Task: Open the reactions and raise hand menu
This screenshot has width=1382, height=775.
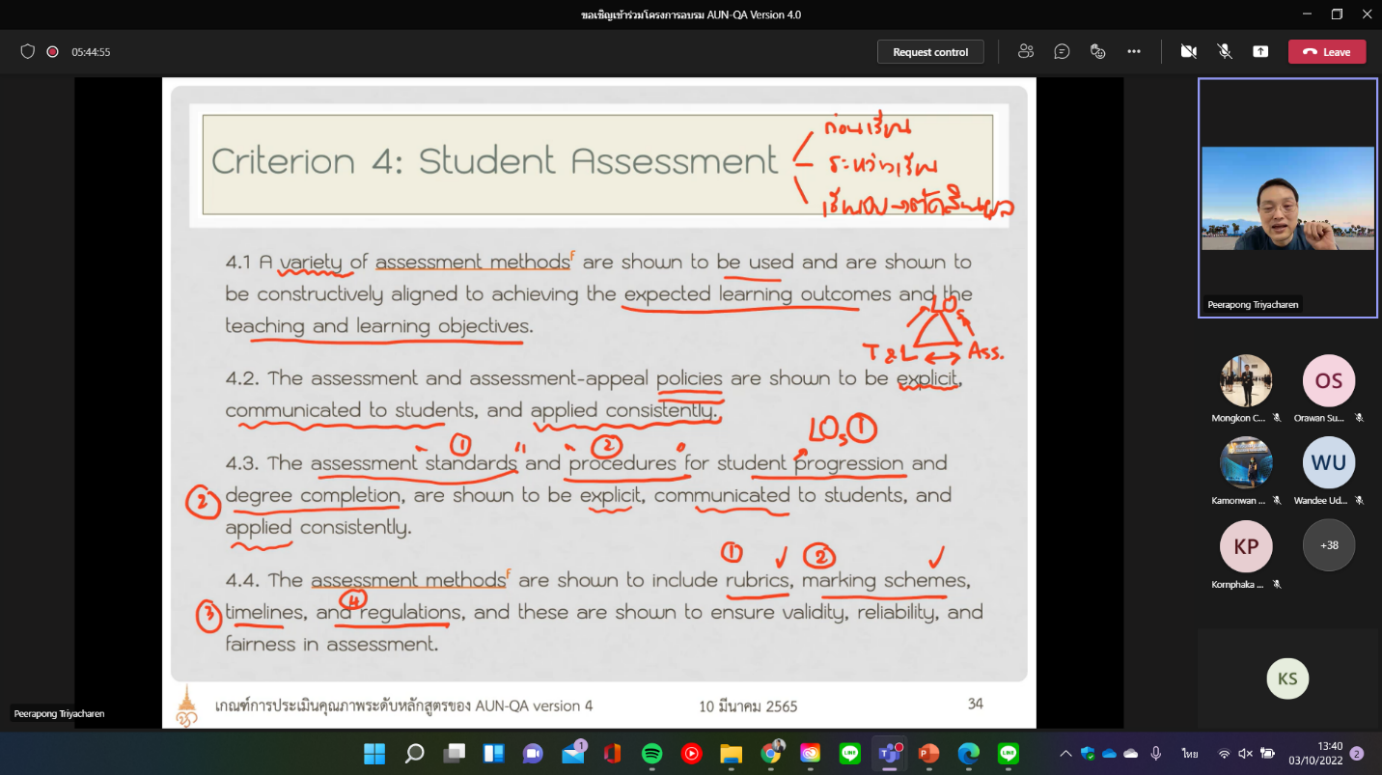Action: [x=1098, y=51]
